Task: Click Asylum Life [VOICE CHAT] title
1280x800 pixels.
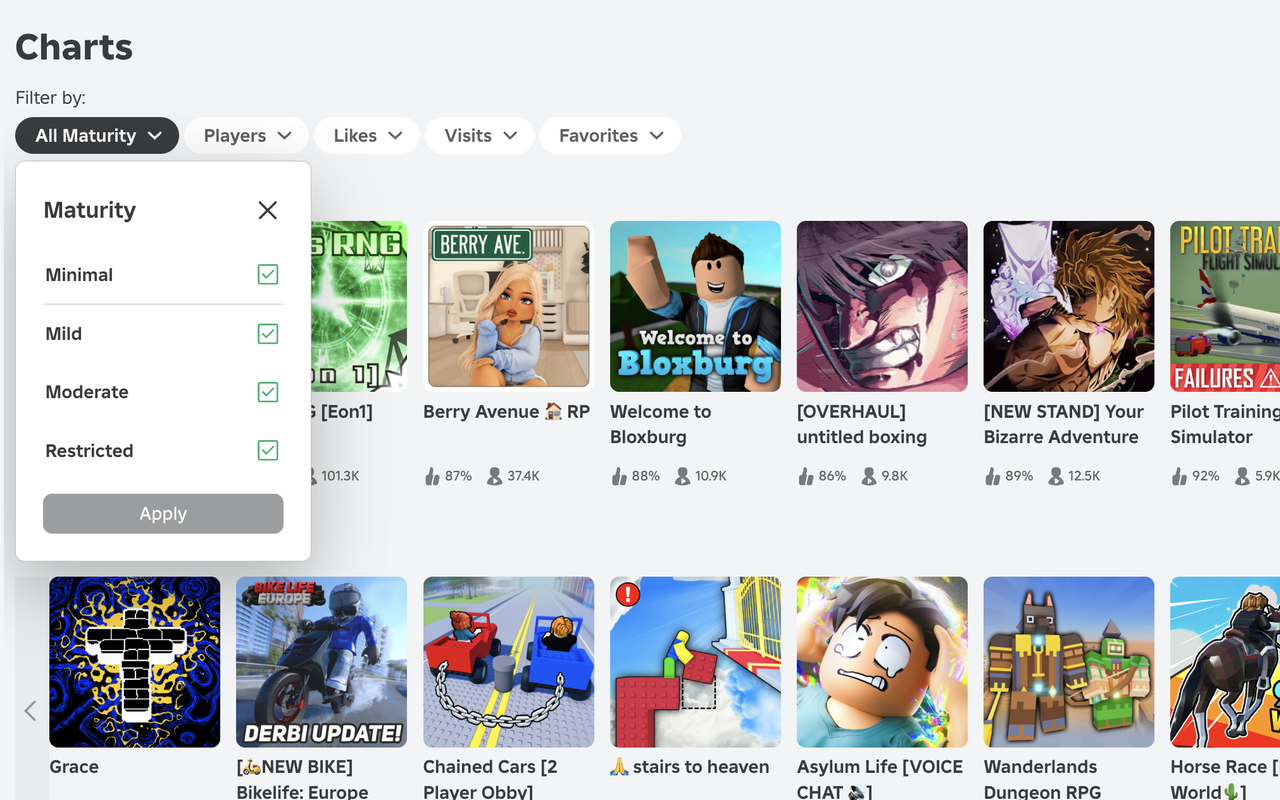Action: tap(880, 779)
